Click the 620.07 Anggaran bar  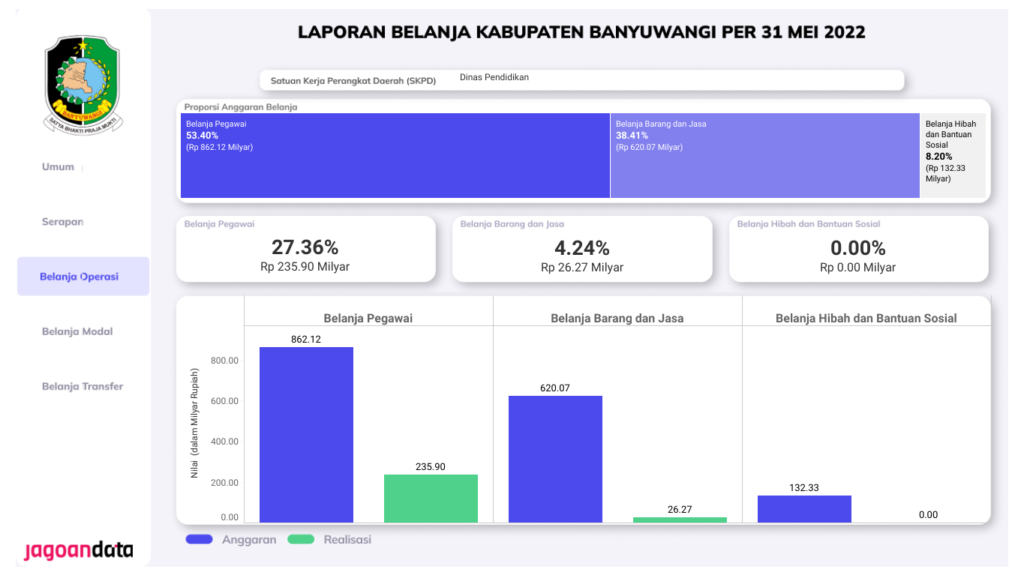(555, 459)
